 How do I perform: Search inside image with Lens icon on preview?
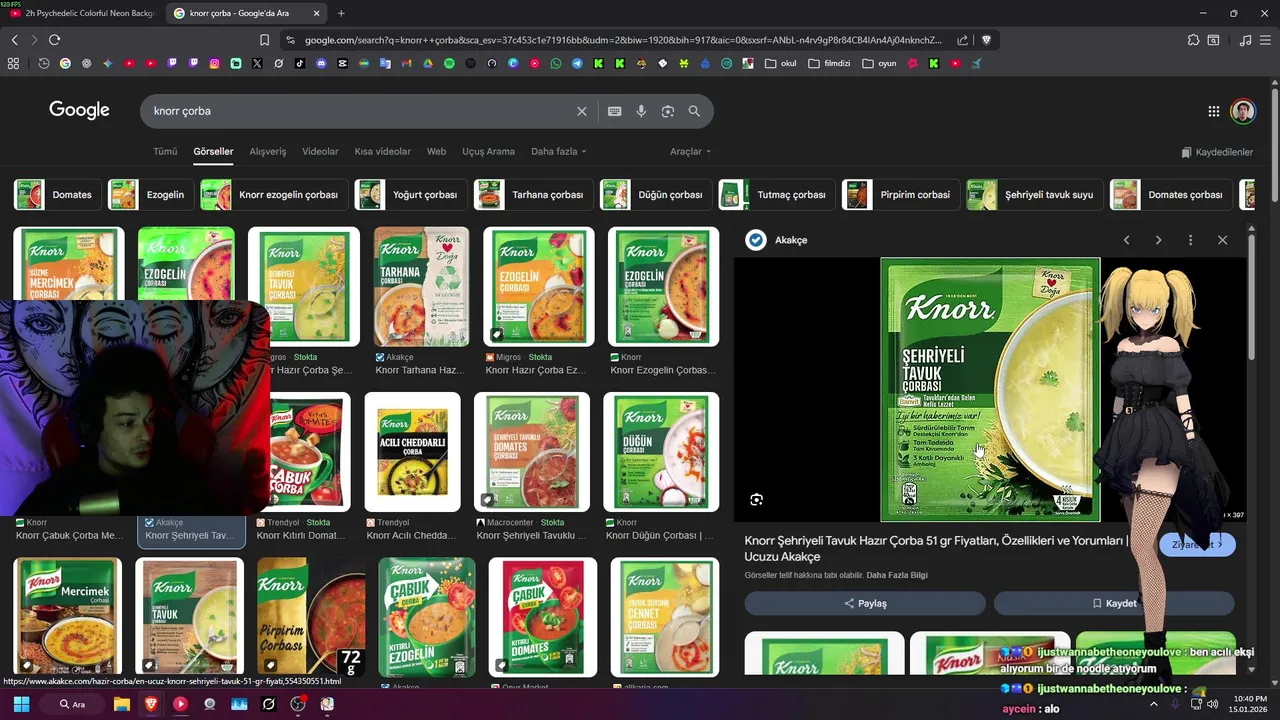(756, 500)
